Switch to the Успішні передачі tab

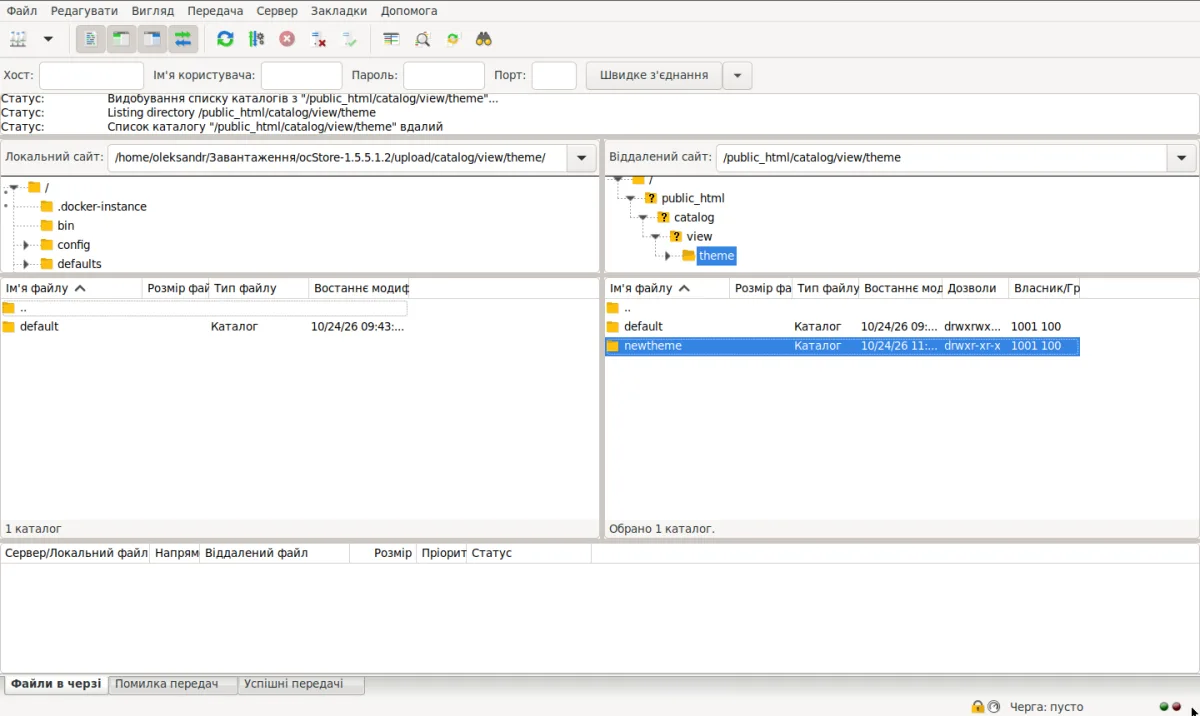click(301, 684)
